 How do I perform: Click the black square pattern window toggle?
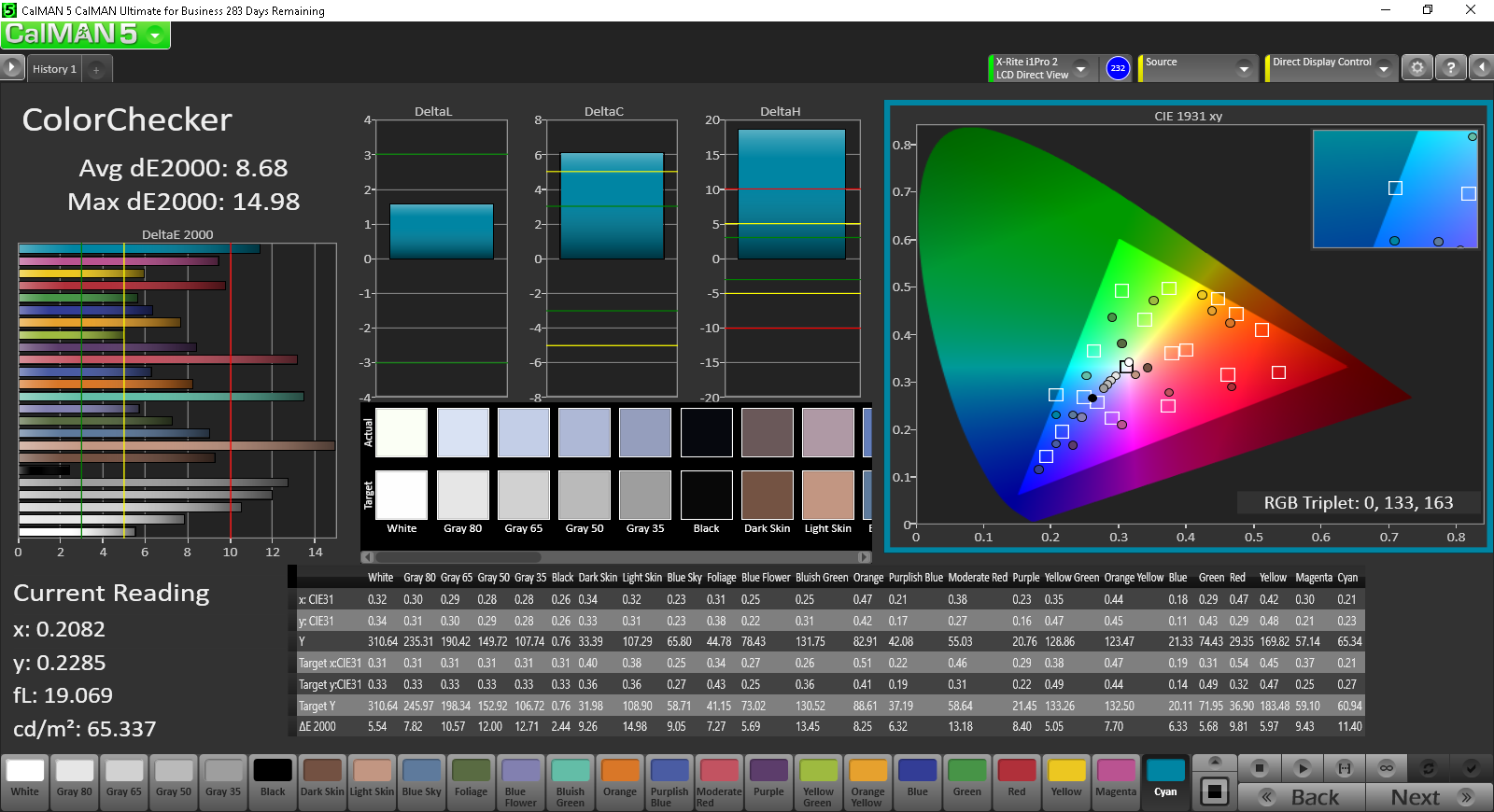1214,791
